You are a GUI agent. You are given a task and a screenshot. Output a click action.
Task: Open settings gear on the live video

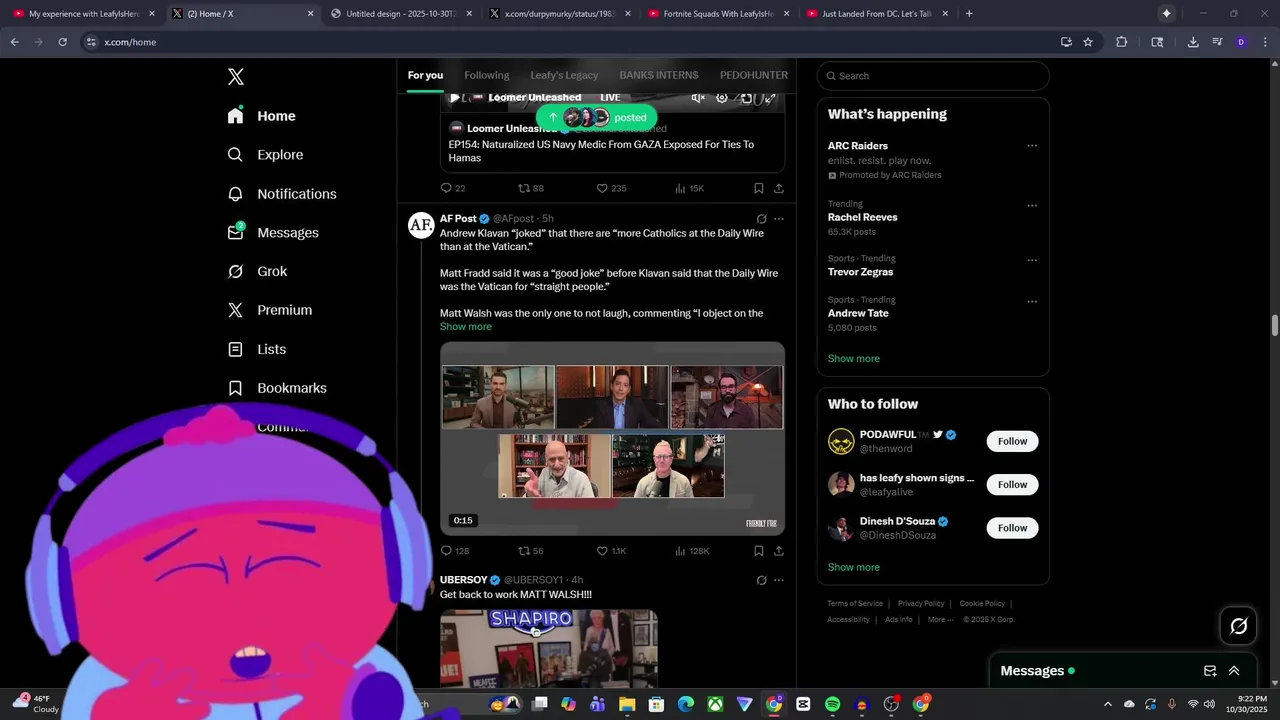point(722,98)
